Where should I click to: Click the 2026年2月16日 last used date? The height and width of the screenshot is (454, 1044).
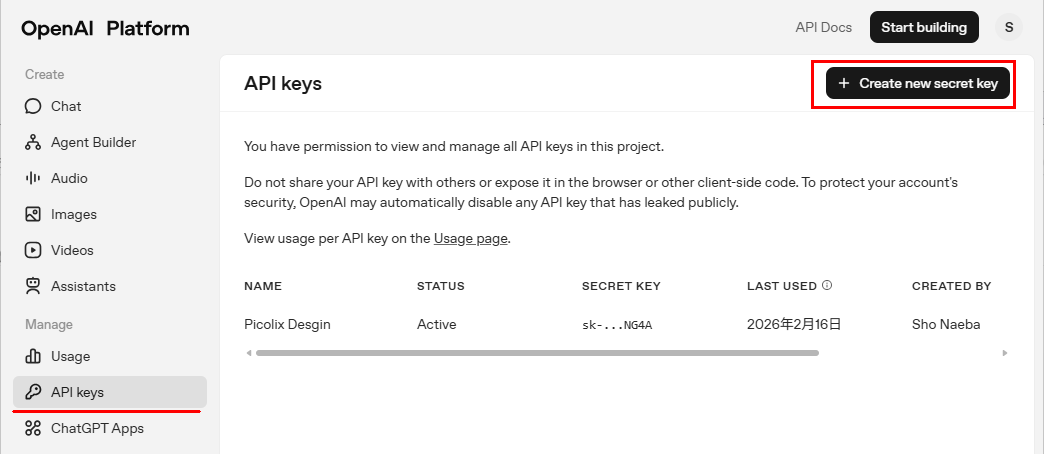tap(794, 325)
